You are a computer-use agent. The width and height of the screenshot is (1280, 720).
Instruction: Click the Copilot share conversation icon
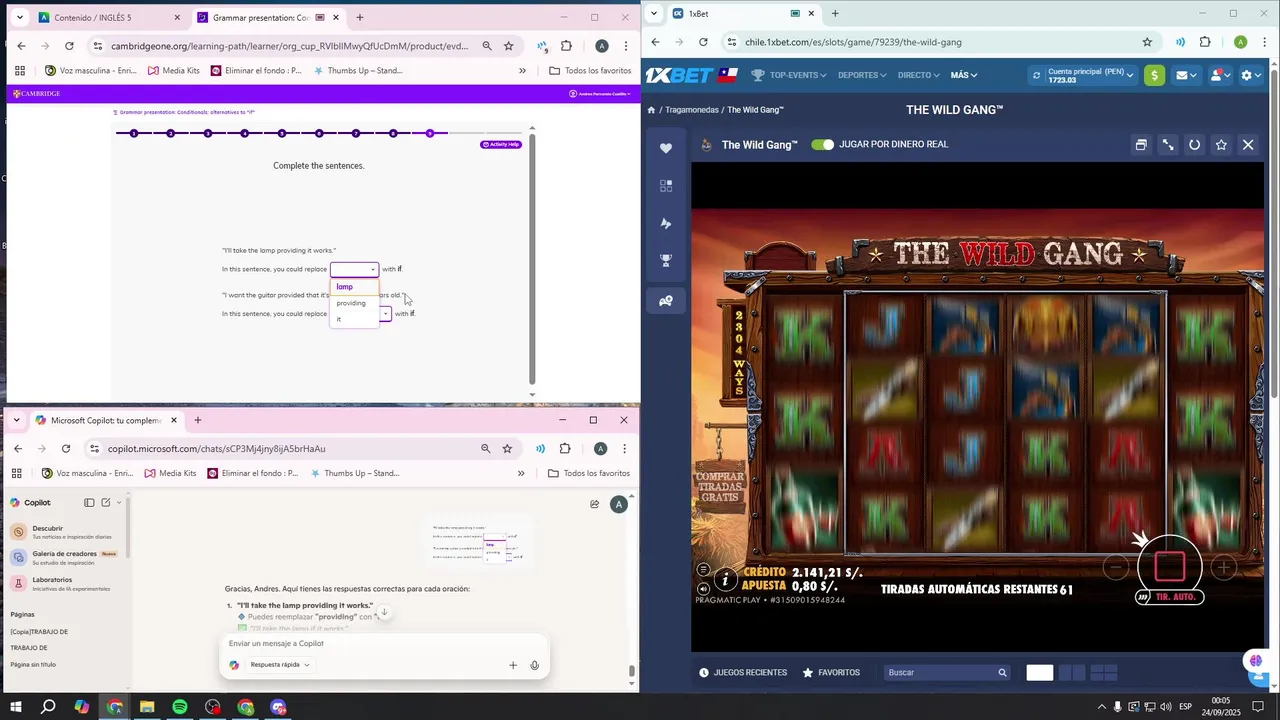[595, 504]
